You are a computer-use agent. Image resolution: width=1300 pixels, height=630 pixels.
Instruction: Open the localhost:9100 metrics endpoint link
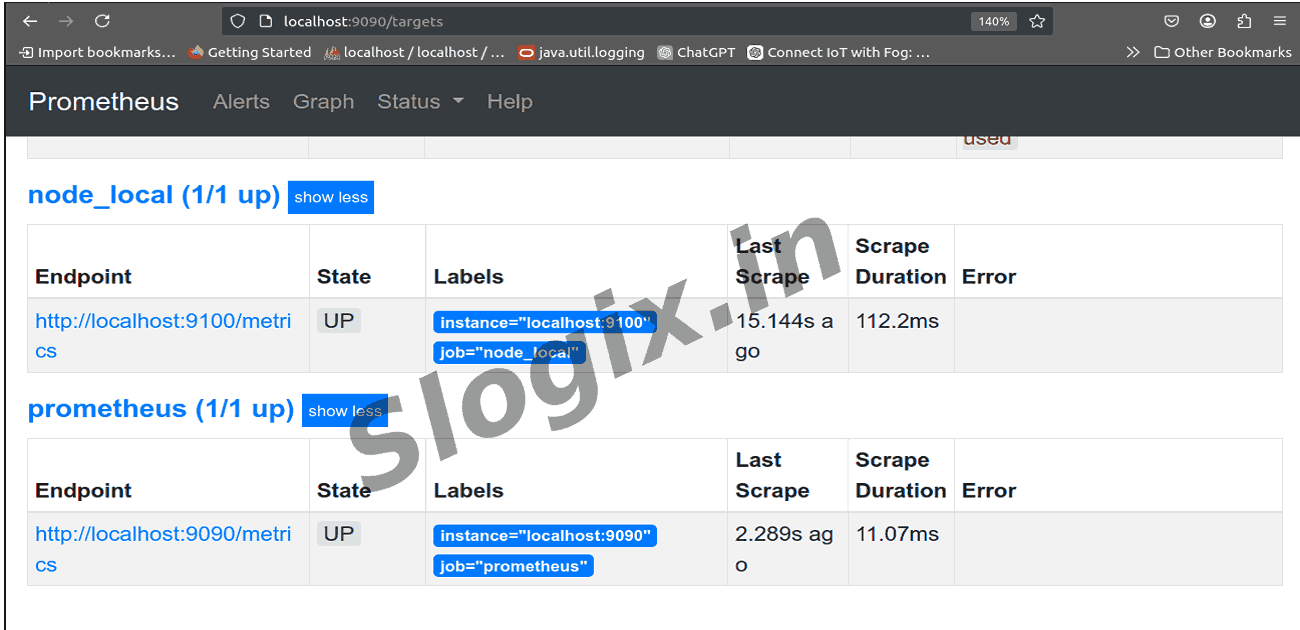point(163,321)
